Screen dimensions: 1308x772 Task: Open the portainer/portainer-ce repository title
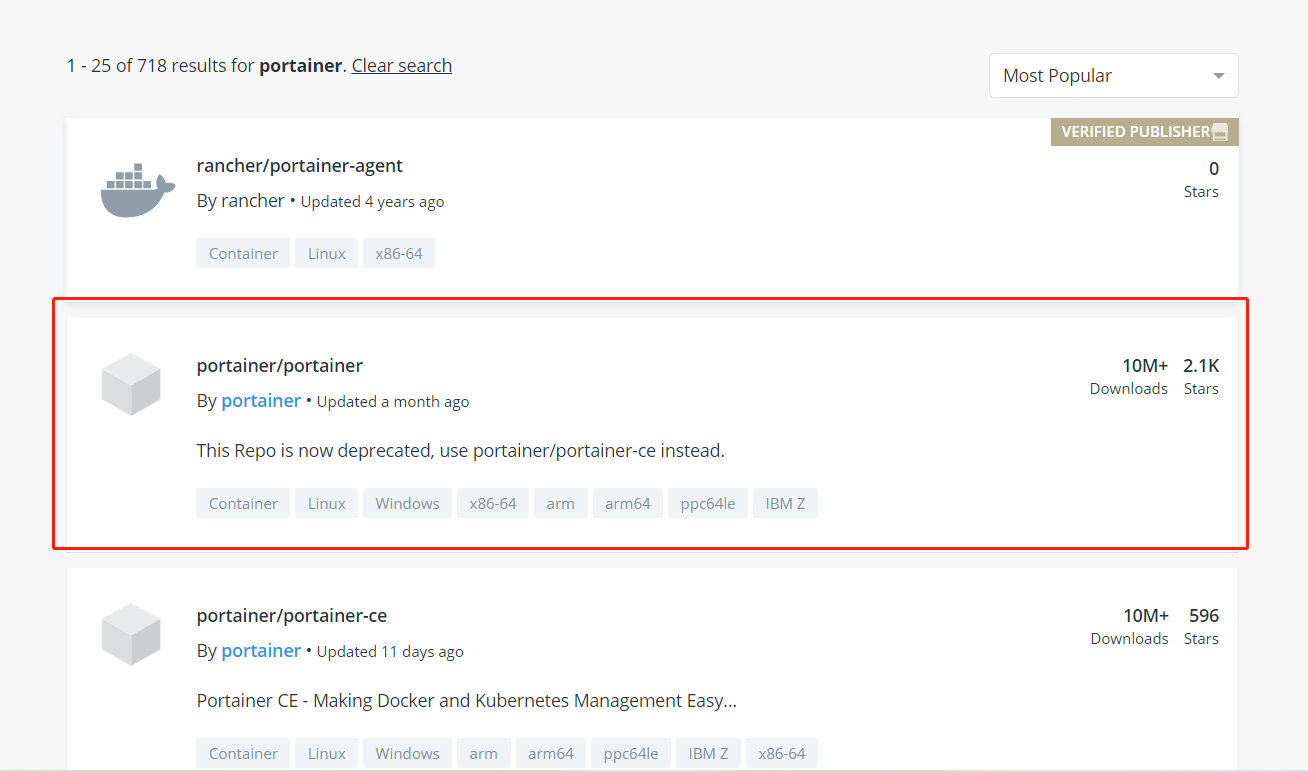[x=292, y=616]
